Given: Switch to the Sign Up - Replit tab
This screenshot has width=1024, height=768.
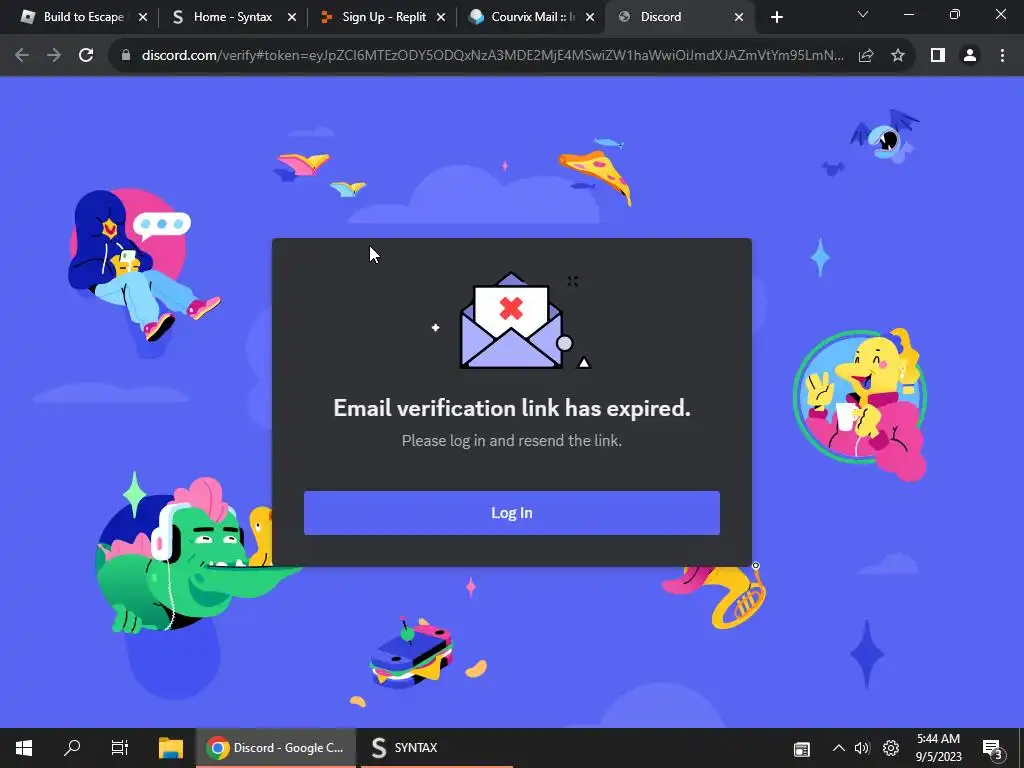Looking at the screenshot, I should 382,17.
